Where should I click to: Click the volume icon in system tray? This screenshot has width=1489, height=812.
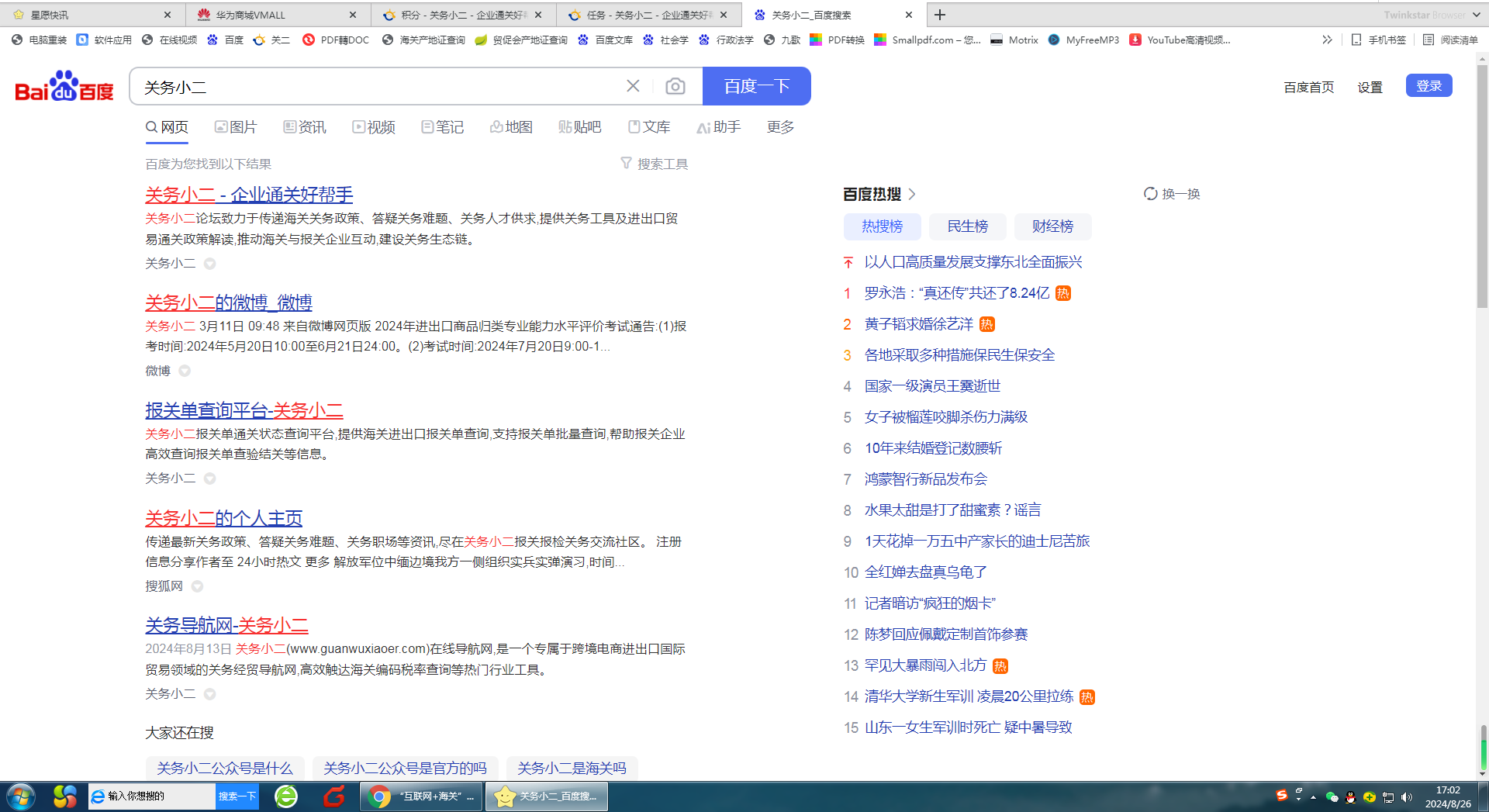click(x=1407, y=796)
